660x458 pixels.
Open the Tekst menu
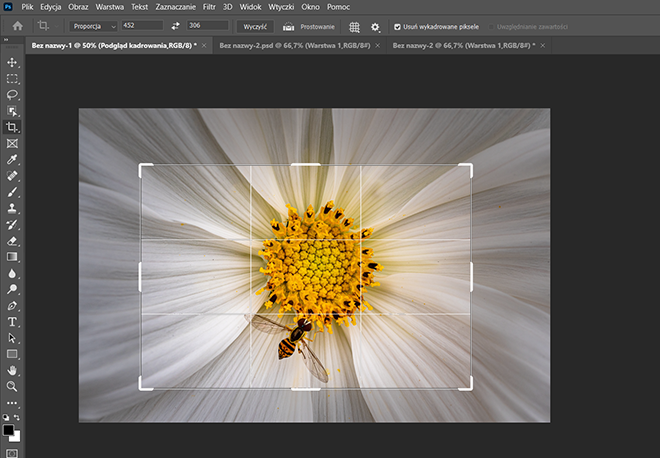pos(139,7)
